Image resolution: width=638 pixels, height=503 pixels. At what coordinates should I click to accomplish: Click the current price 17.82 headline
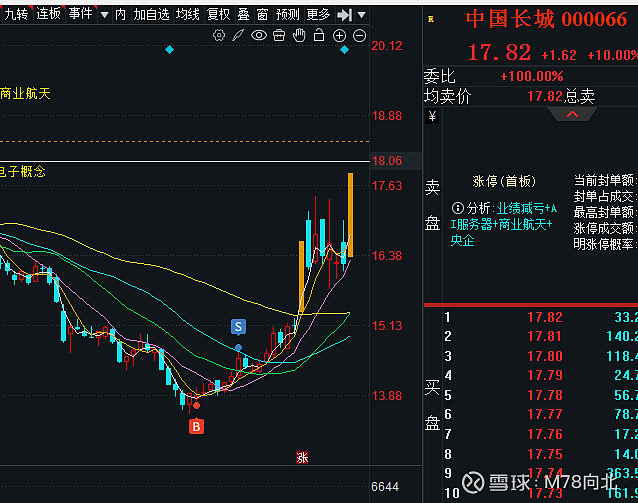point(499,53)
